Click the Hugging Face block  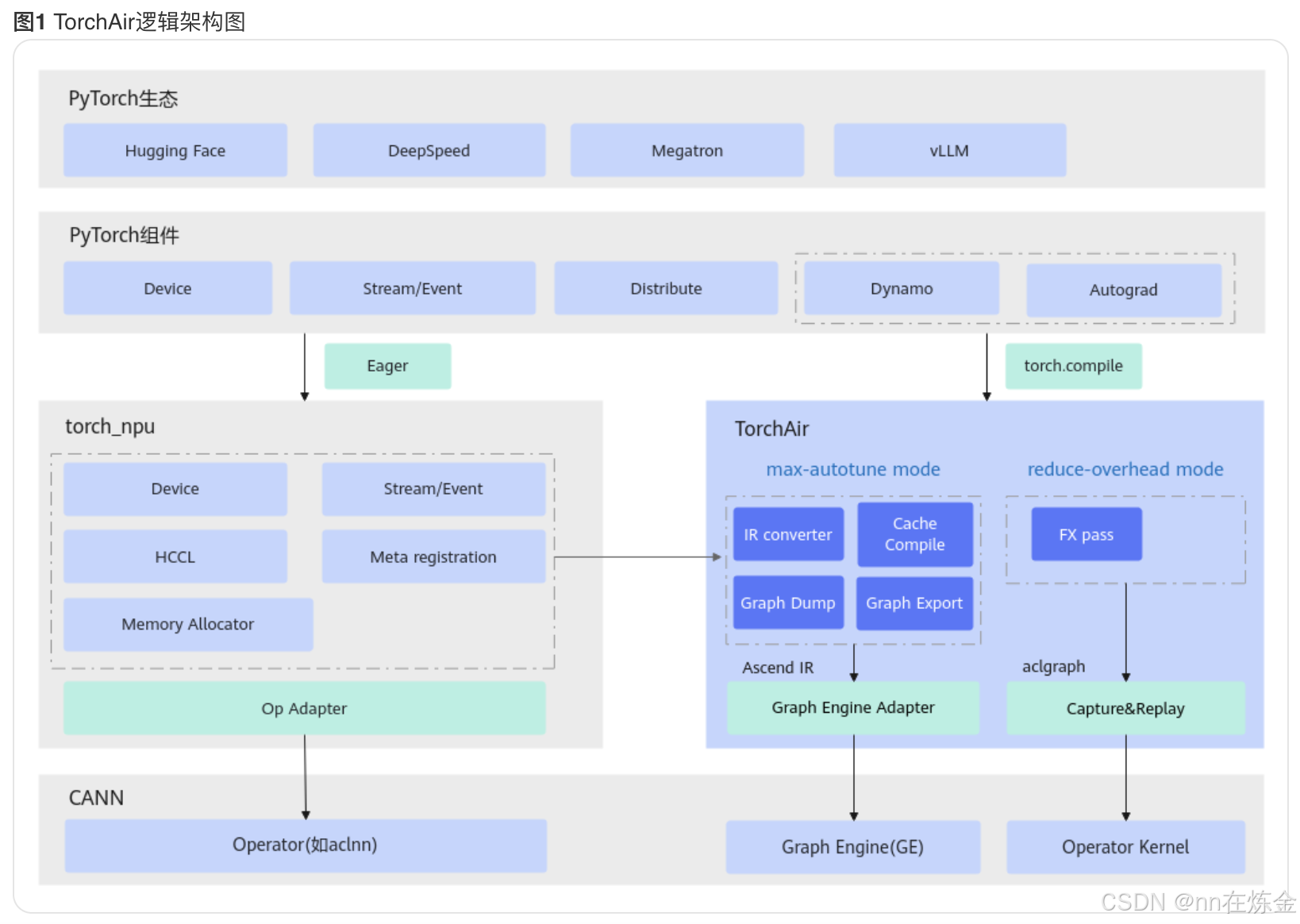(175, 150)
